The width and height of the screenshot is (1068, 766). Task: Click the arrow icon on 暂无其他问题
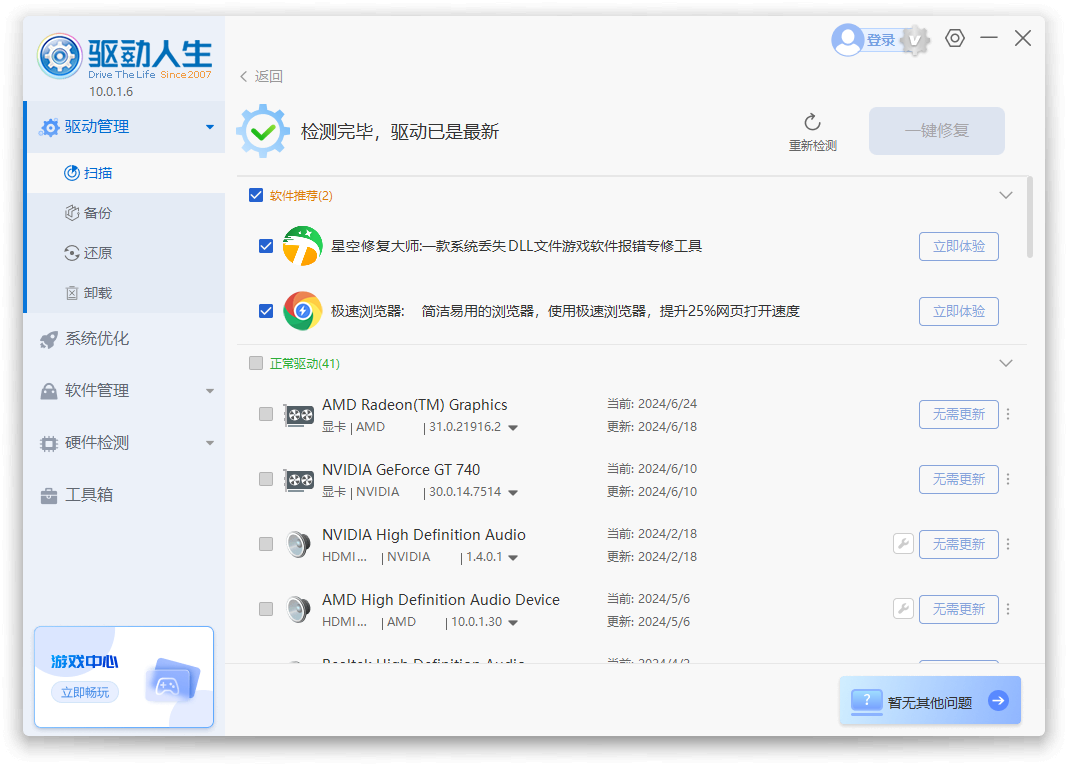[999, 701]
